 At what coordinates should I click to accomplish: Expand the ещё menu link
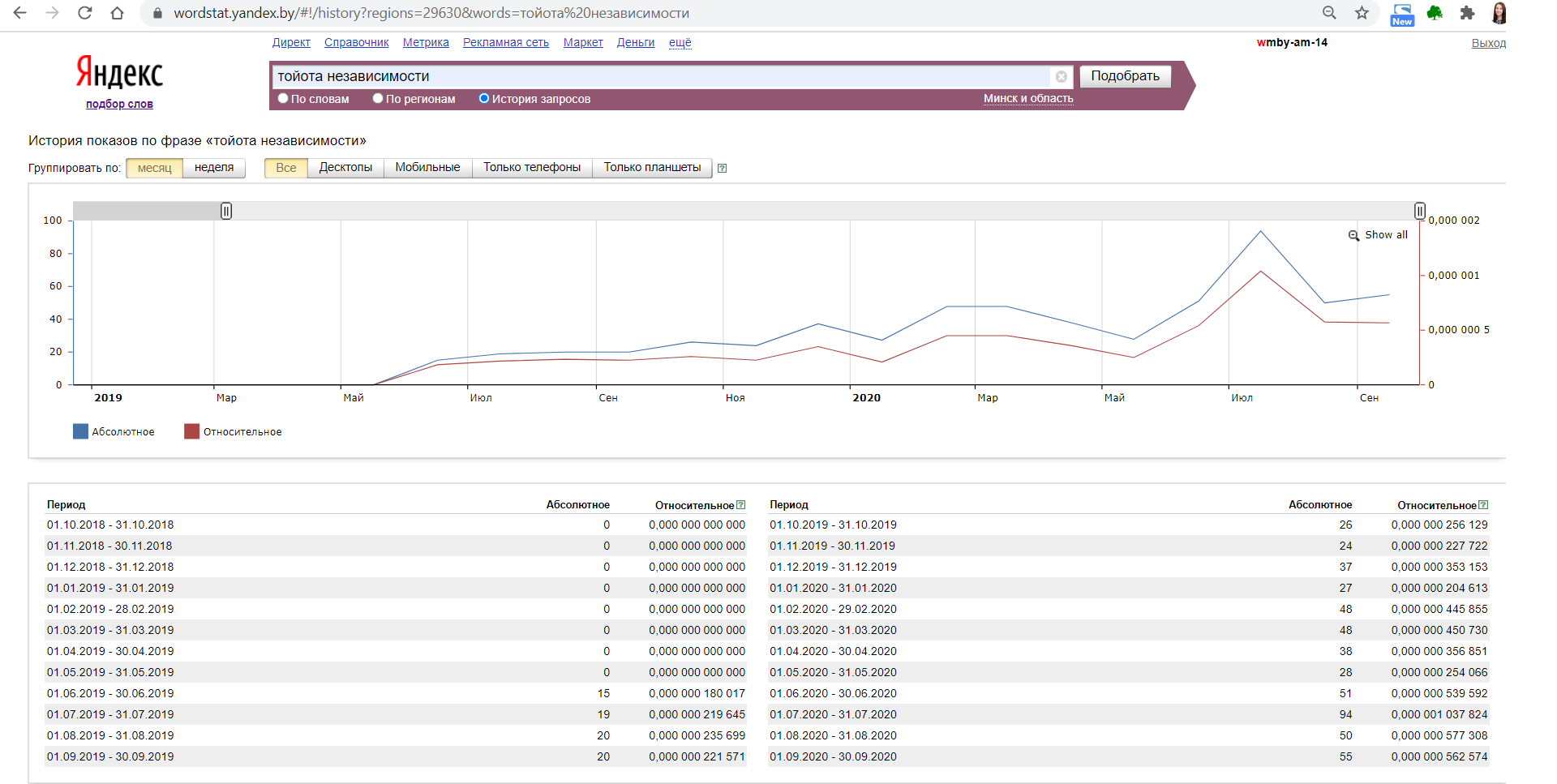680,42
